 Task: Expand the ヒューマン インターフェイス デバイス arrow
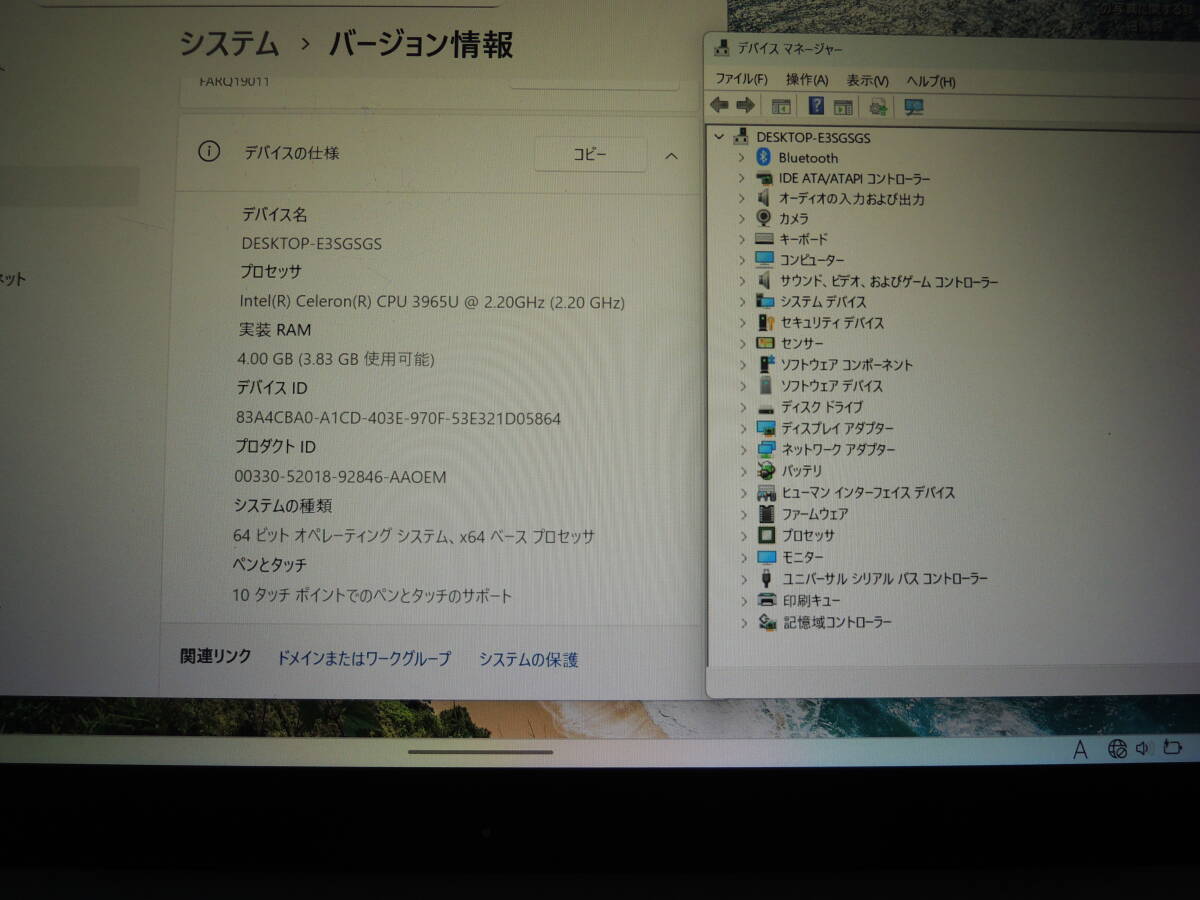(x=743, y=492)
